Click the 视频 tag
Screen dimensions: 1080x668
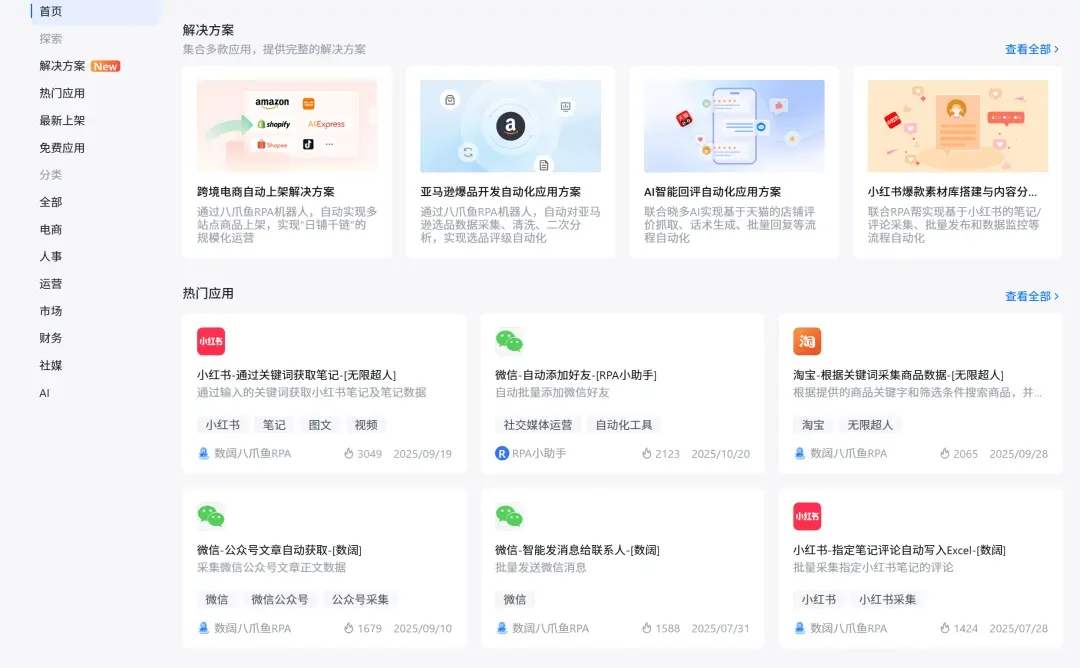point(366,425)
